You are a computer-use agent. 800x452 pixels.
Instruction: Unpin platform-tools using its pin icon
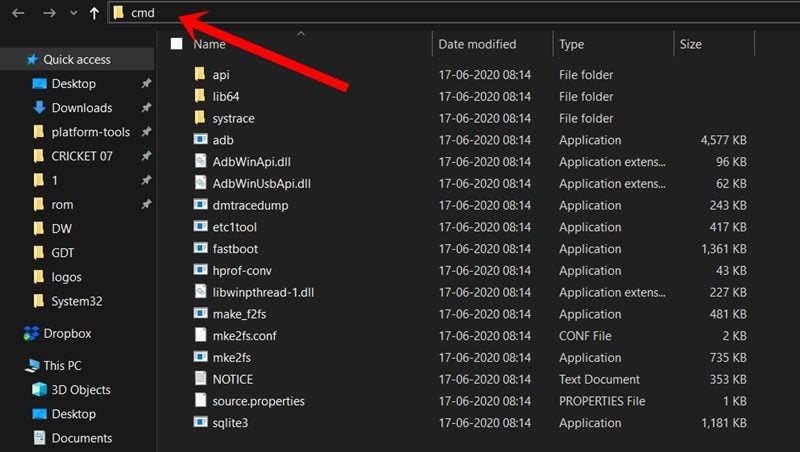click(x=146, y=132)
